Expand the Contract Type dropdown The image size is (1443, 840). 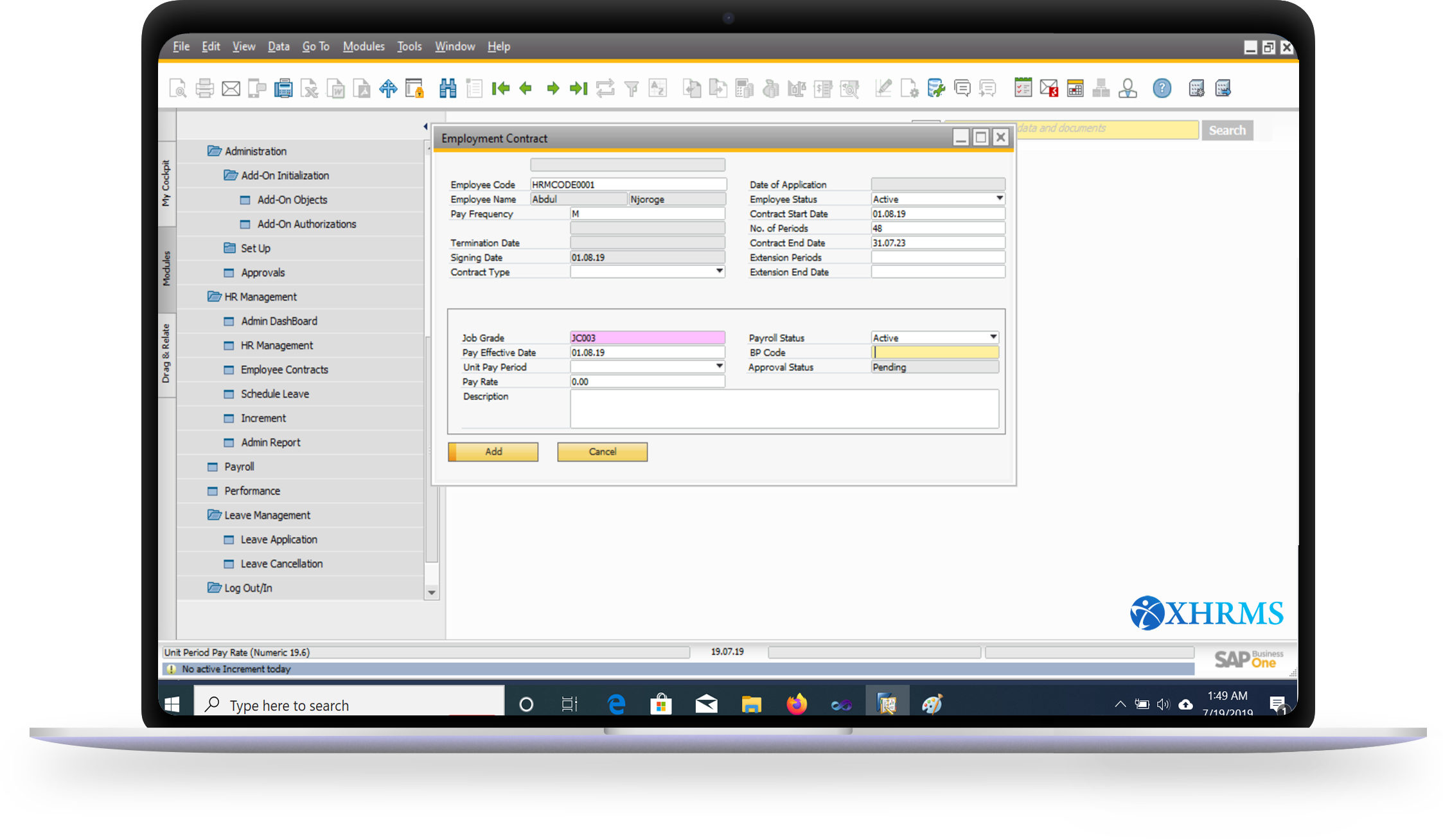[x=719, y=272]
